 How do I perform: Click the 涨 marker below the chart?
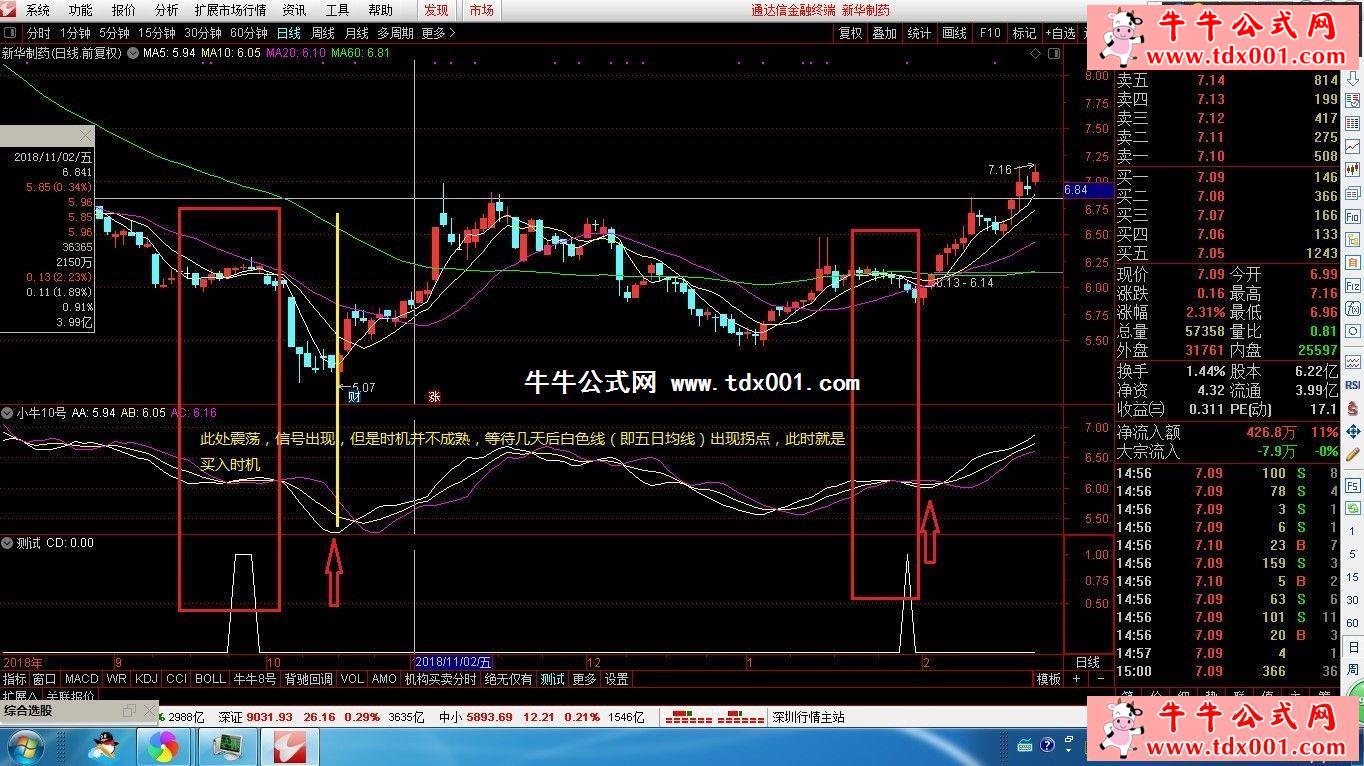(435, 396)
